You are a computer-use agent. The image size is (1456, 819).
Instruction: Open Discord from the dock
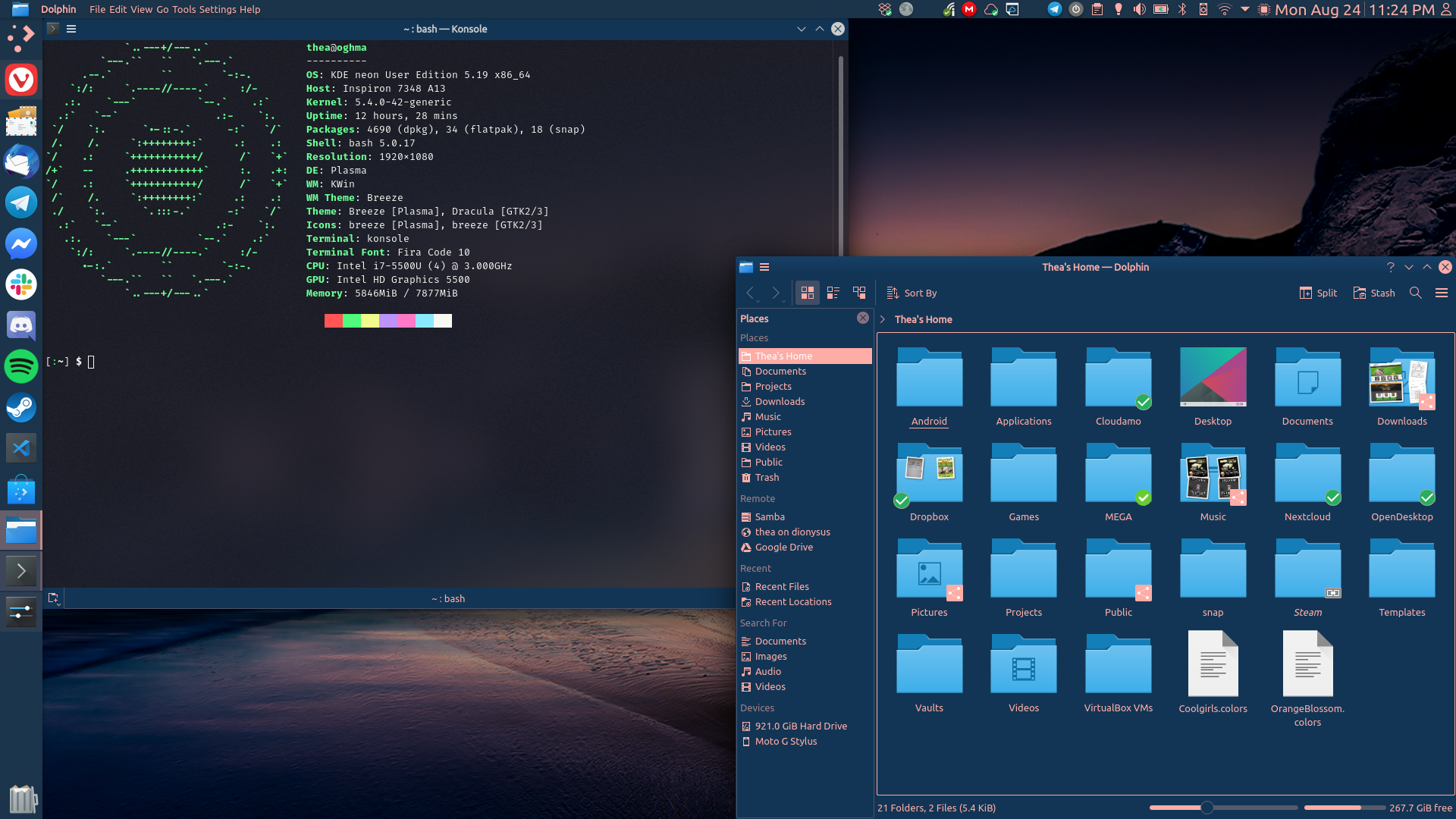point(21,325)
